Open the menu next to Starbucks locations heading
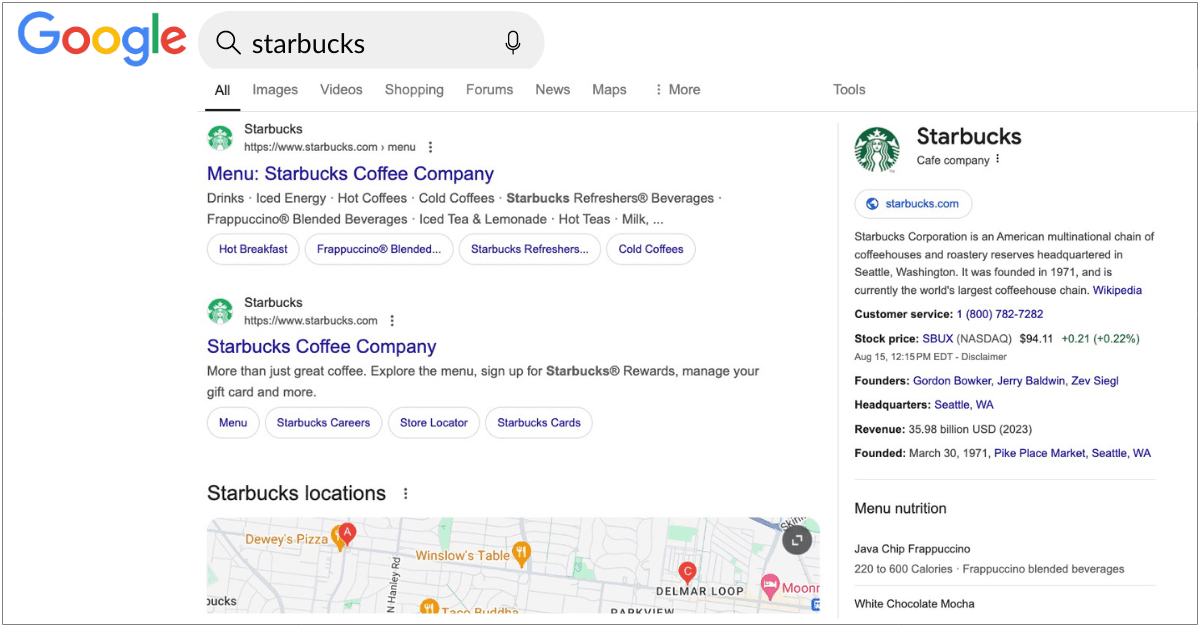The width and height of the screenshot is (1200, 627). pos(405,493)
